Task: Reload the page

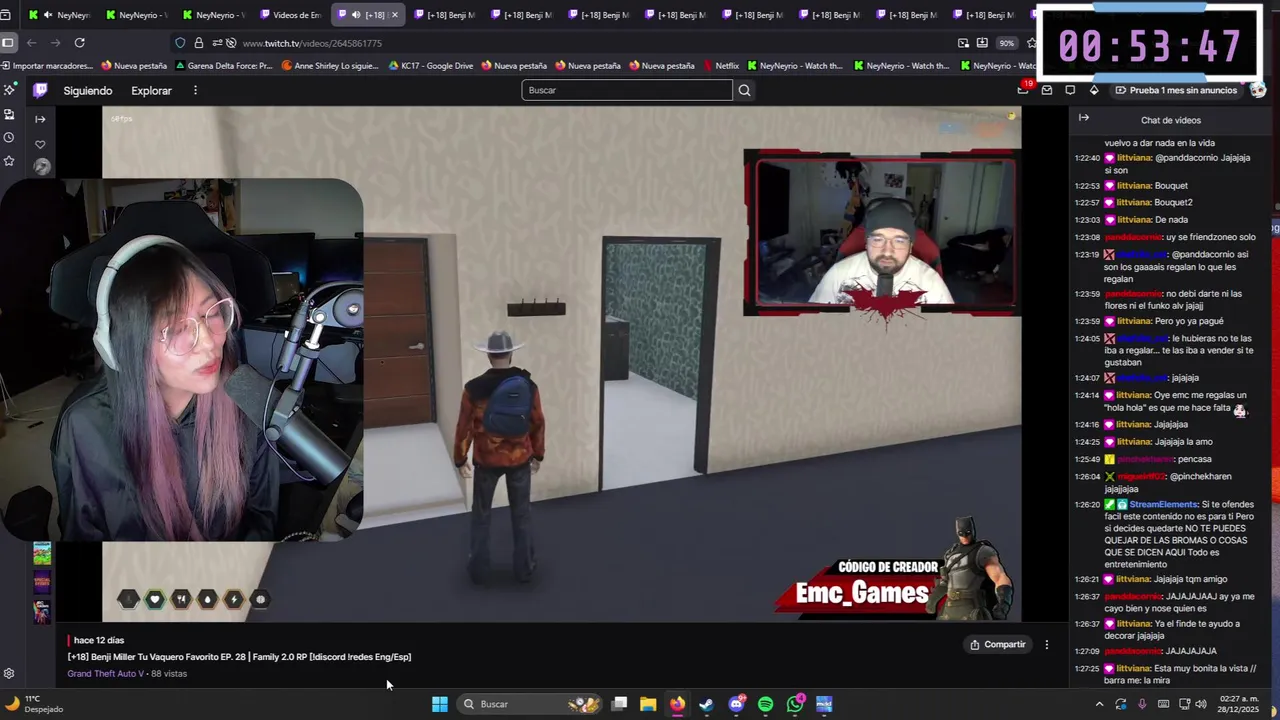Action: click(79, 43)
